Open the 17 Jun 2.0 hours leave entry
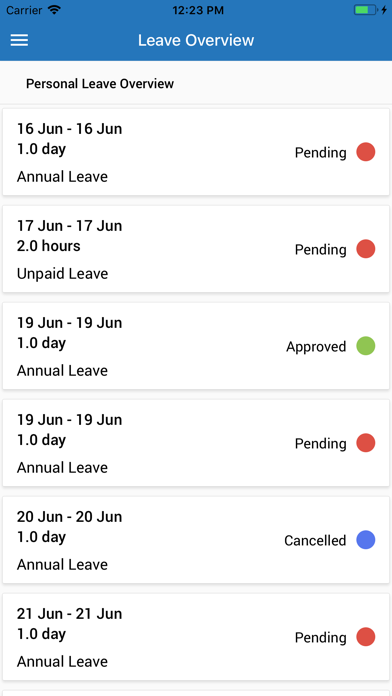This screenshot has height=696, width=392. (196, 249)
